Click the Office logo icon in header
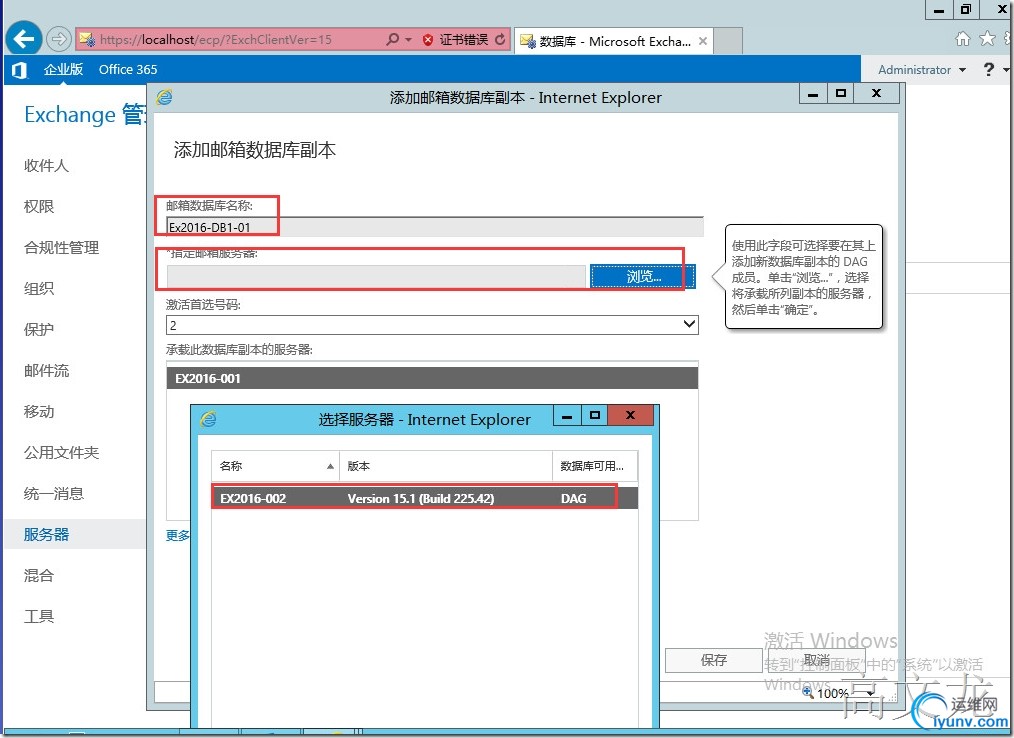This screenshot has height=738, width=1014. [x=19, y=69]
